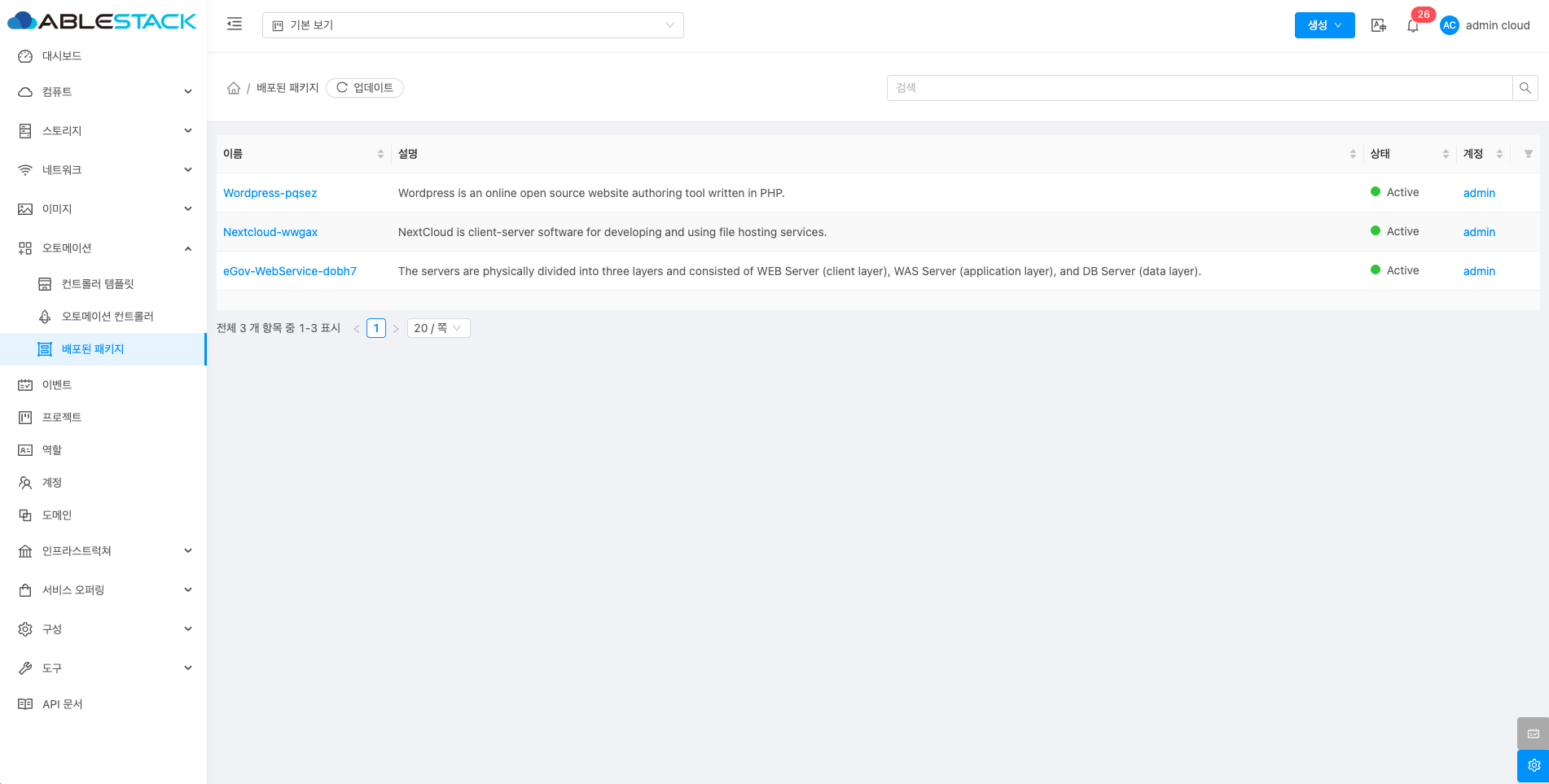Open 계정 in the sidebar
1549x784 pixels.
click(103, 483)
